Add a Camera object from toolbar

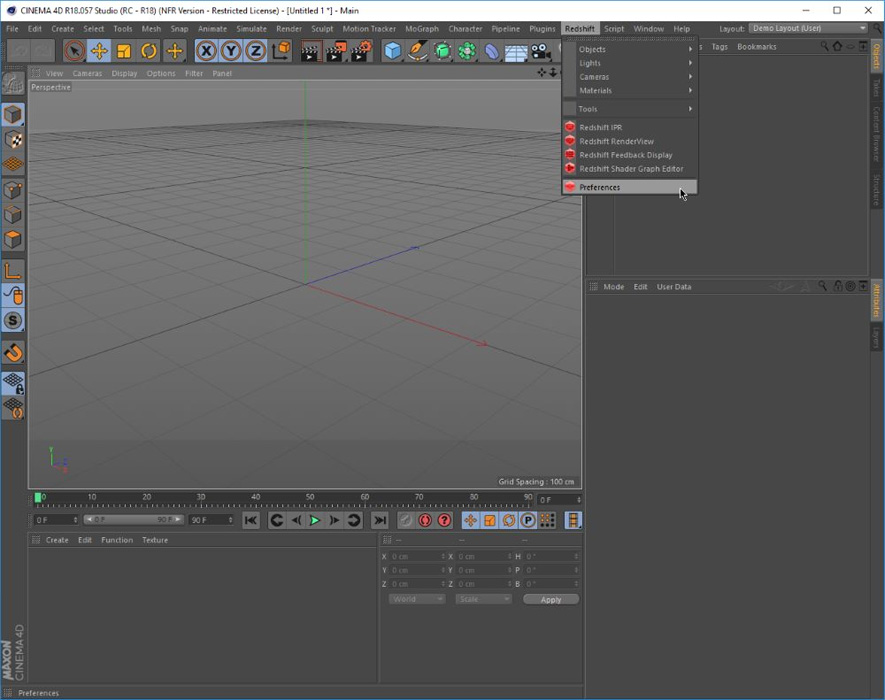pos(541,51)
